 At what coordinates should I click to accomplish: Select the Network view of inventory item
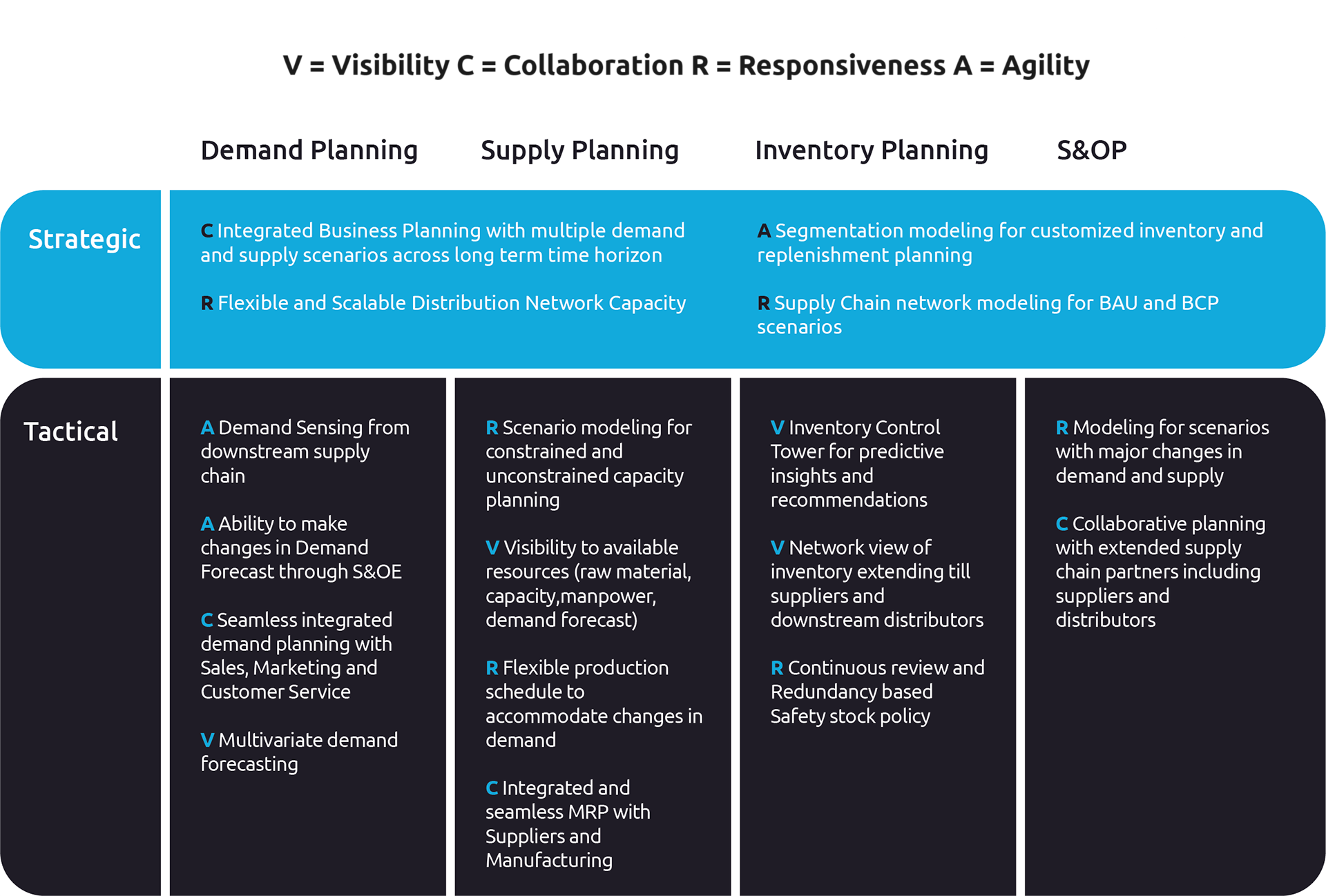(876, 583)
